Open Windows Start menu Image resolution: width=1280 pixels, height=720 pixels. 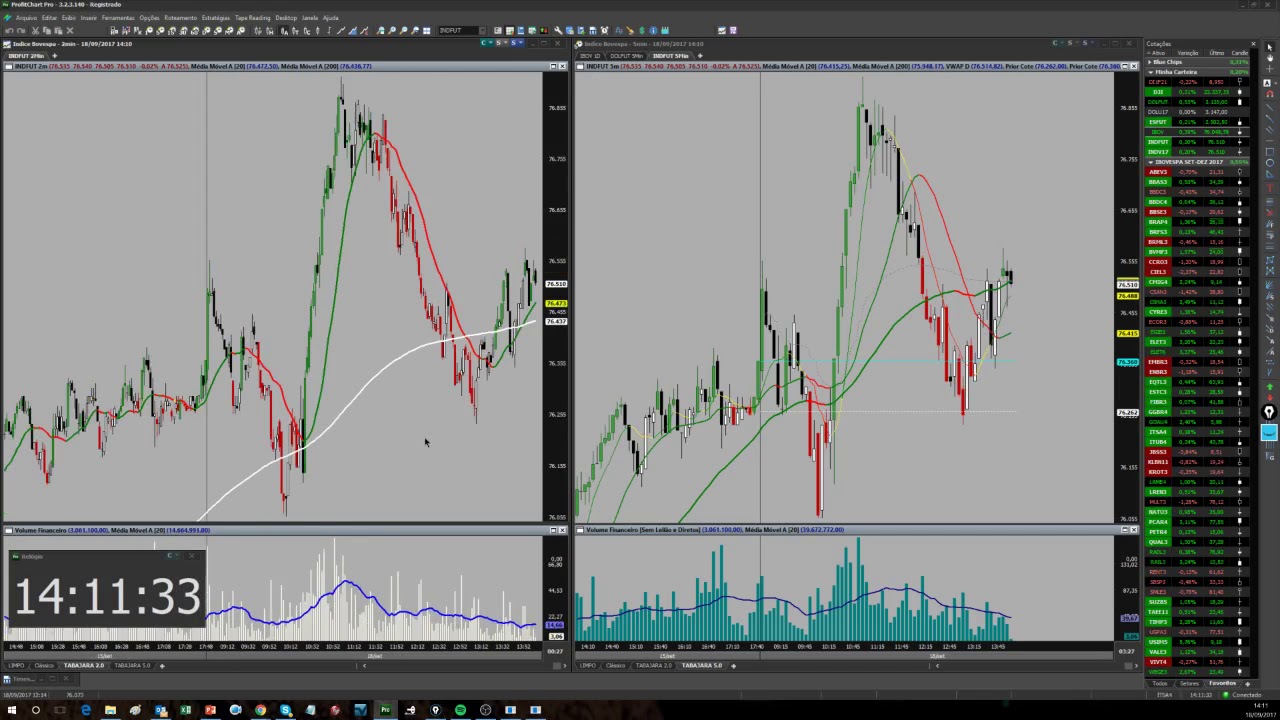point(12,710)
